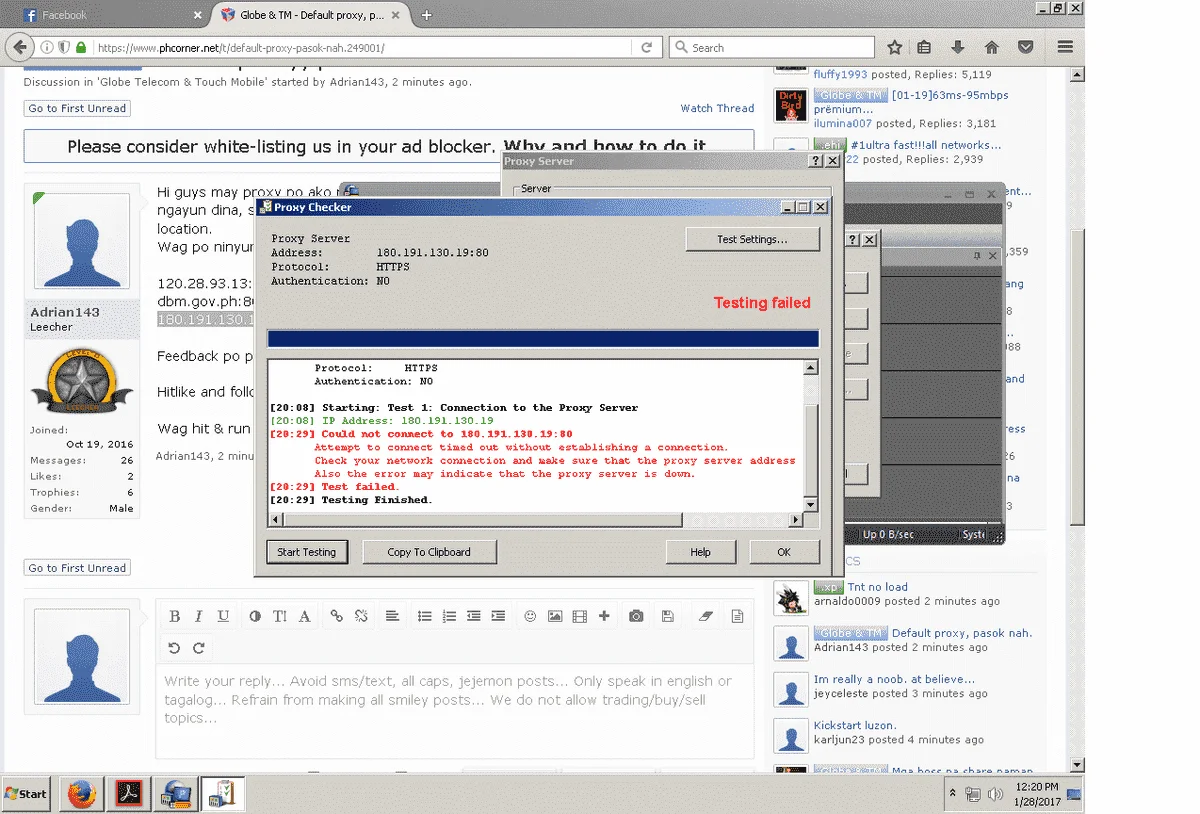Image resolution: width=1200 pixels, height=814 pixels.
Task: Show bookmarks list in Firefox toolbar
Action: [924, 47]
